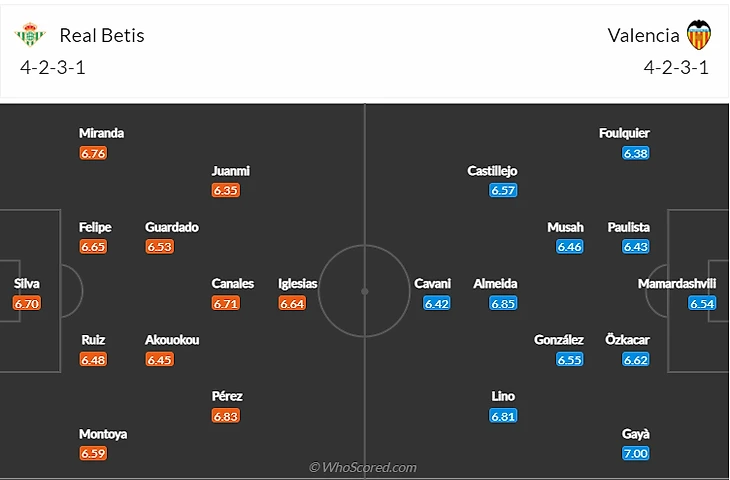Select player Juanmi
This screenshot has height=480, width=730.
click(x=230, y=171)
